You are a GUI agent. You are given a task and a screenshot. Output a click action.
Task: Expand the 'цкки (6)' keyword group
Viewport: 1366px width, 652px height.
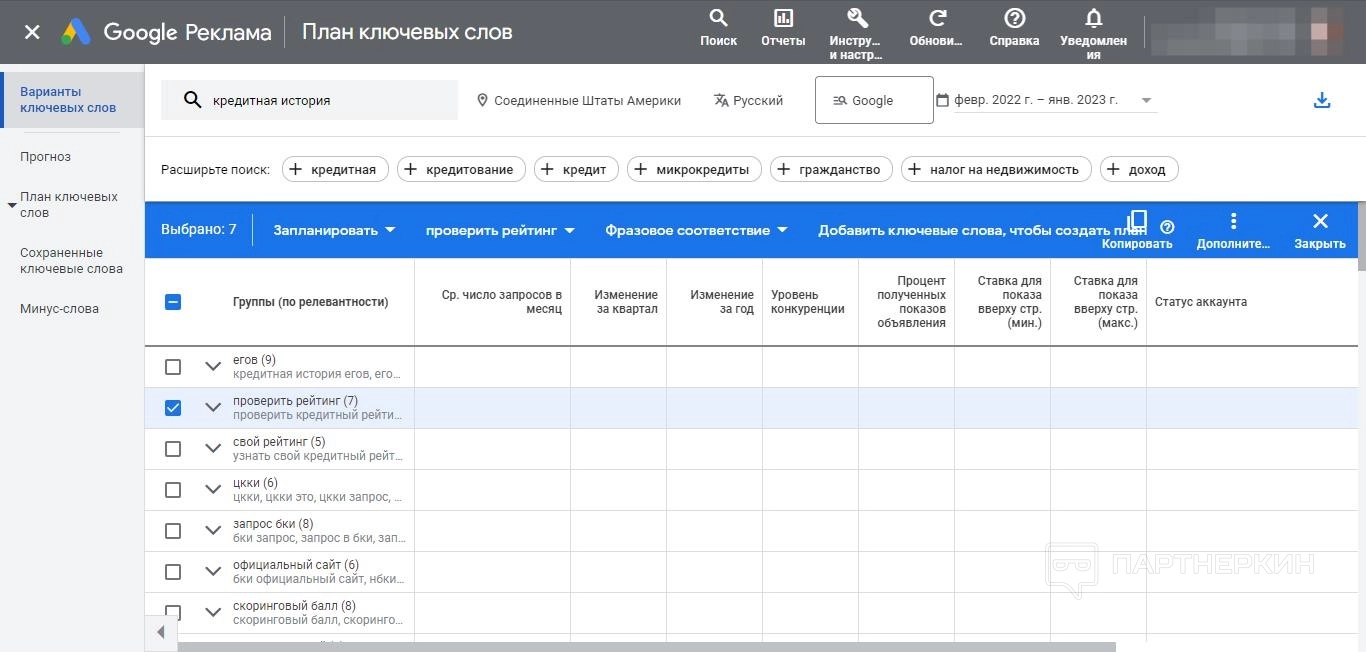[x=212, y=490]
